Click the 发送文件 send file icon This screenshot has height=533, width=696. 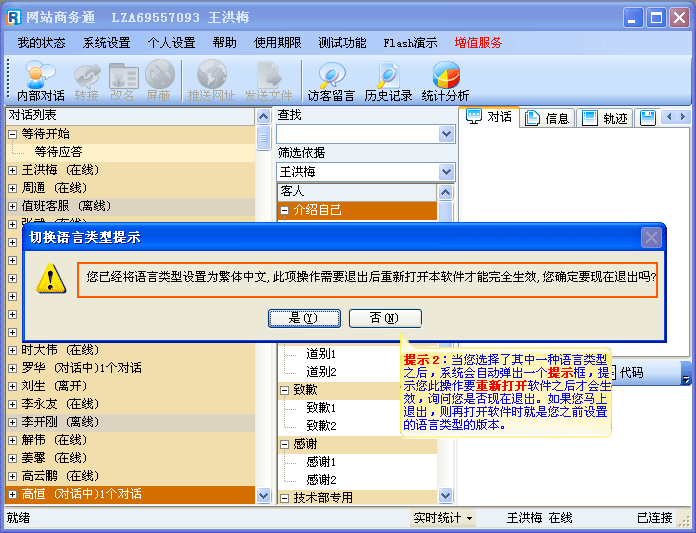click(268, 81)
